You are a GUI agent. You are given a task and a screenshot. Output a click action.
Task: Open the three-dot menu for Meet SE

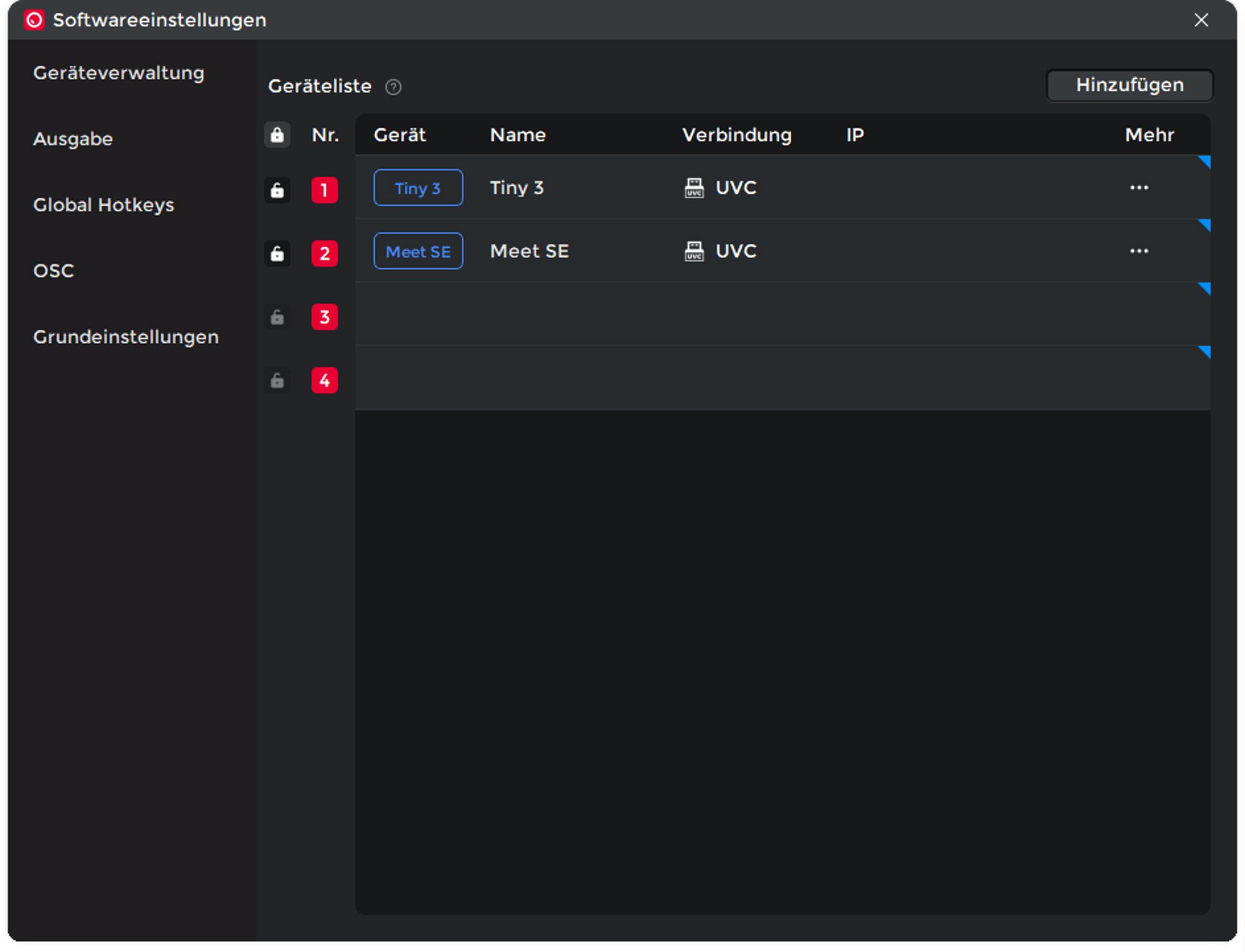[x=1139, y=251]
